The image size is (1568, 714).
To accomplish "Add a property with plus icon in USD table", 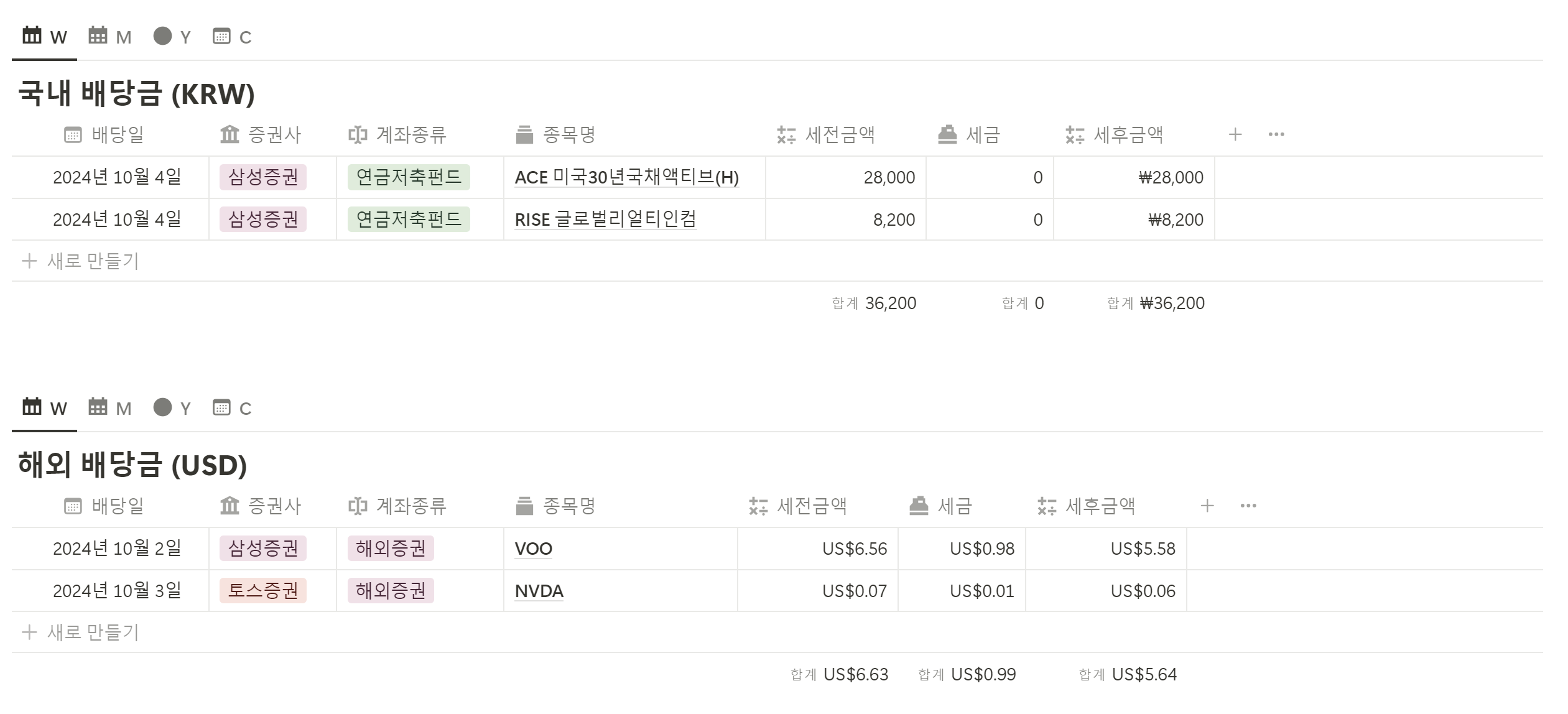I will 1207,506.
